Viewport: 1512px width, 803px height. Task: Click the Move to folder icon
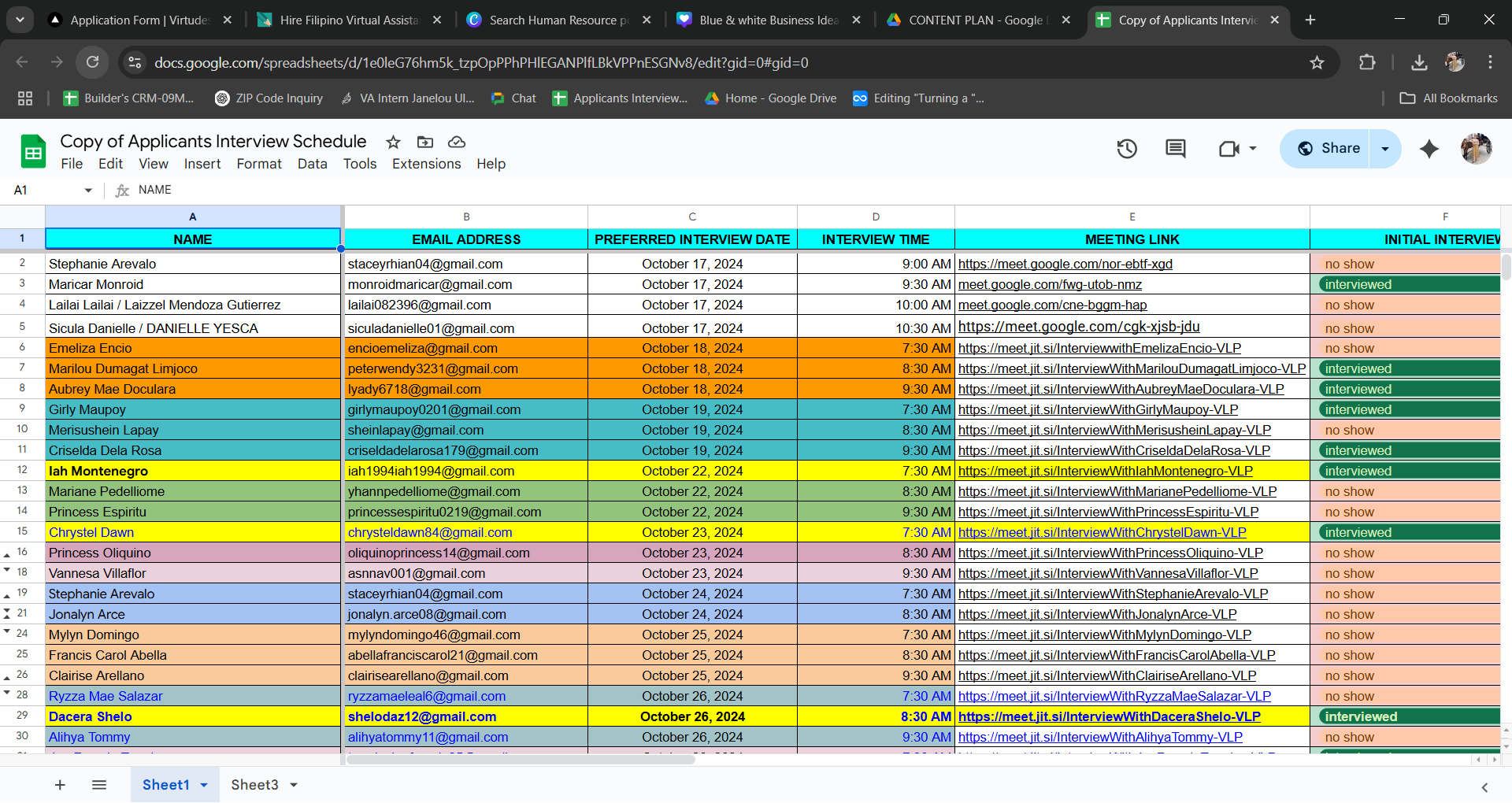coord(425,142)
